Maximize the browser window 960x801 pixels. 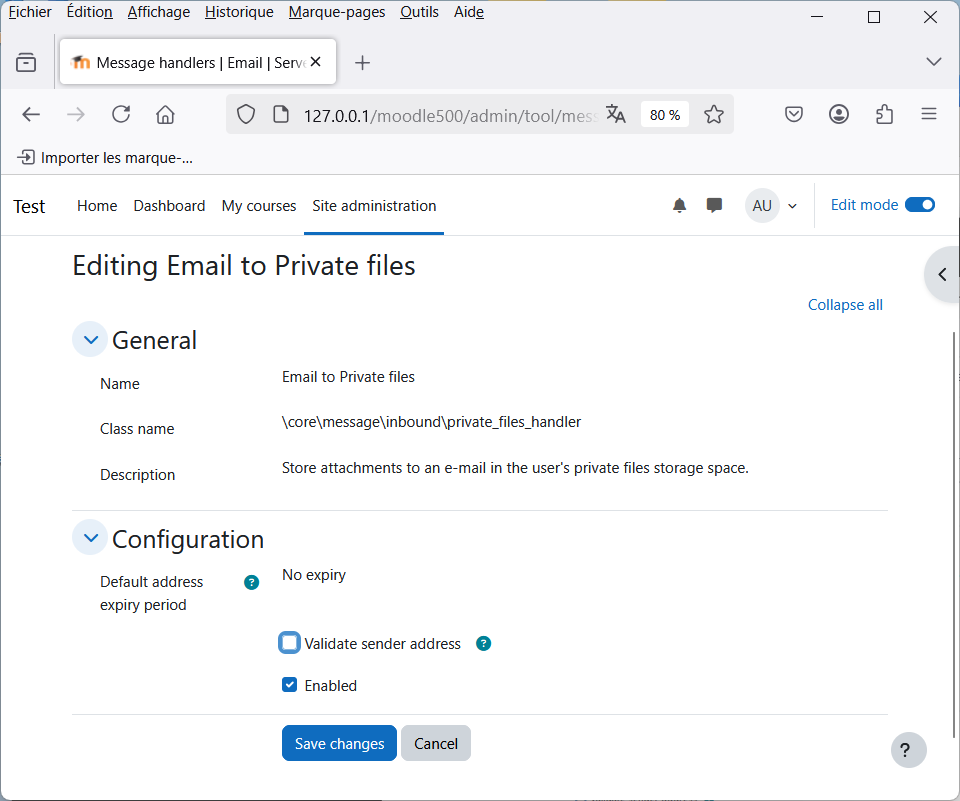tap(874, 17)
